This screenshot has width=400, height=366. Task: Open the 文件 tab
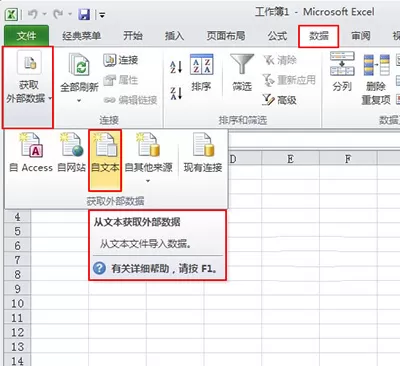coord(26,36)
